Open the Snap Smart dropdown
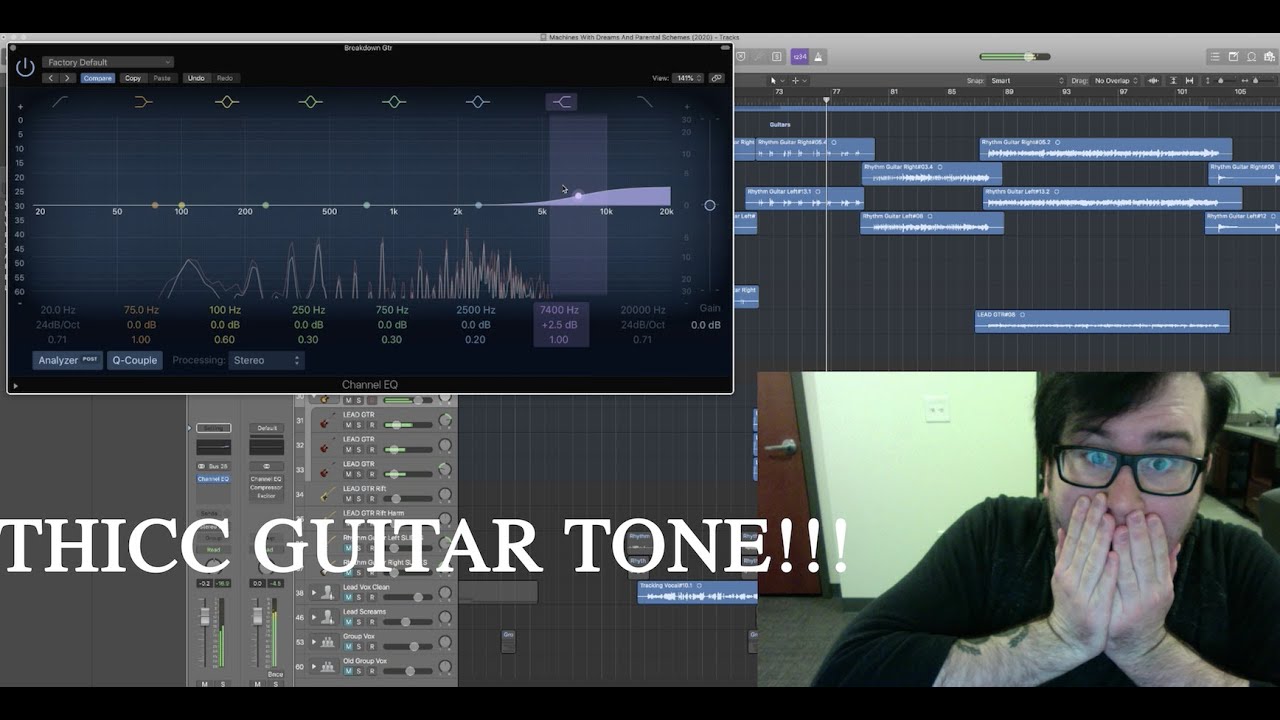Viewport: 1280px width, 720px height. (1027, 80)
